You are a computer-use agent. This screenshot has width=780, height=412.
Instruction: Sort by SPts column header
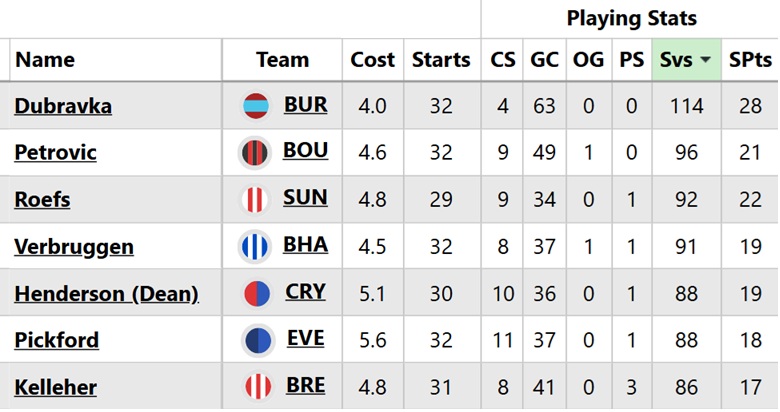(750, 60)
